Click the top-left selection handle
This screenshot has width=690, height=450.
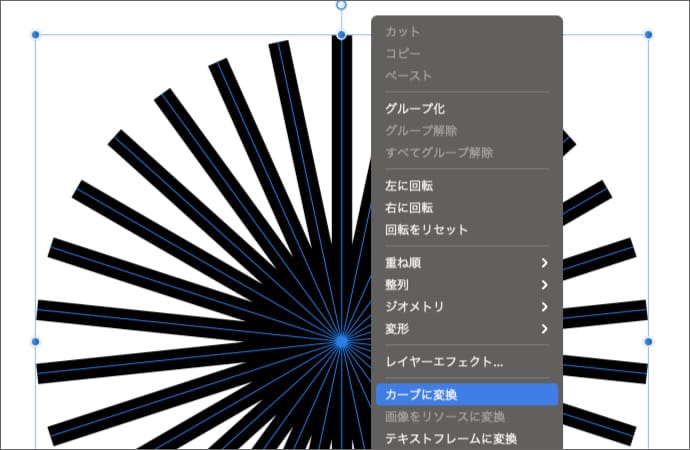36,35
